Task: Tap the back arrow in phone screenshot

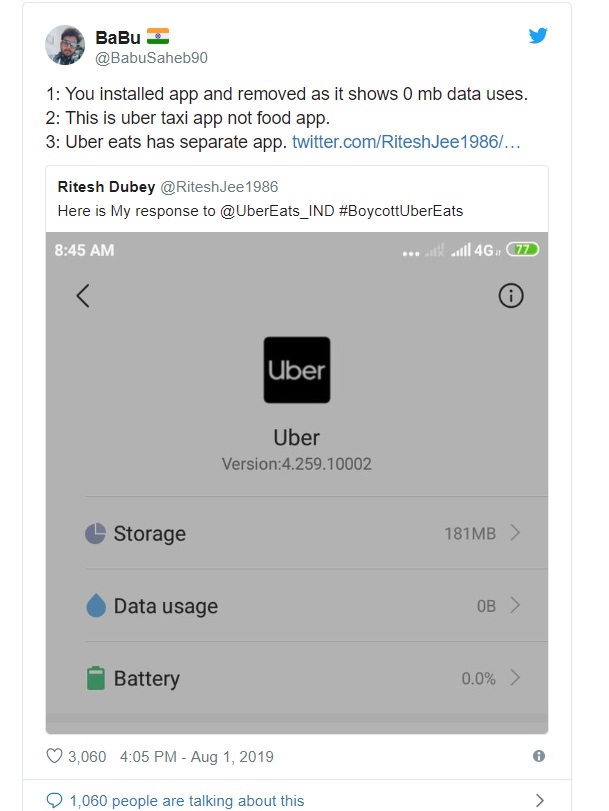Action: (x=83, y=296)
